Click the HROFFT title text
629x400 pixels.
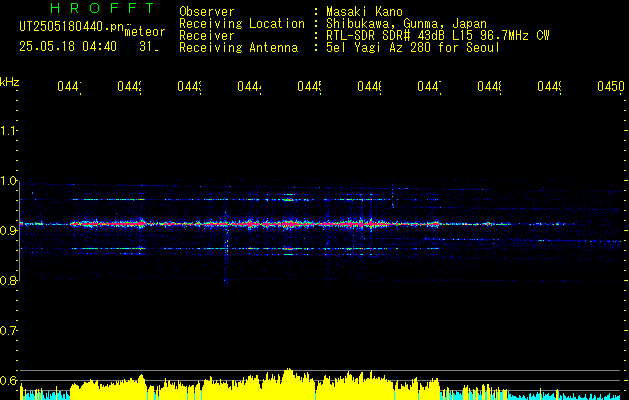[x=103, y=8]
